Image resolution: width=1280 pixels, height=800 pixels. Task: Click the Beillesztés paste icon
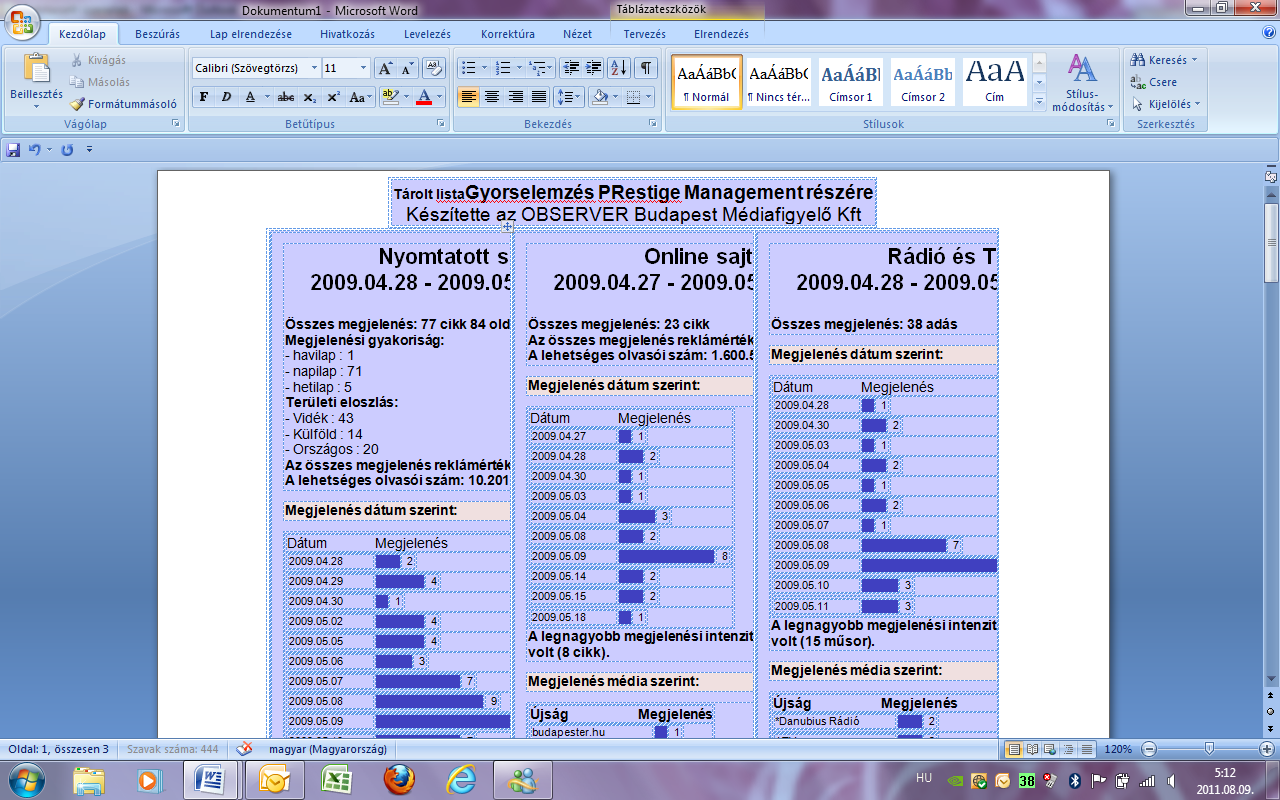(x=36, y=68)
